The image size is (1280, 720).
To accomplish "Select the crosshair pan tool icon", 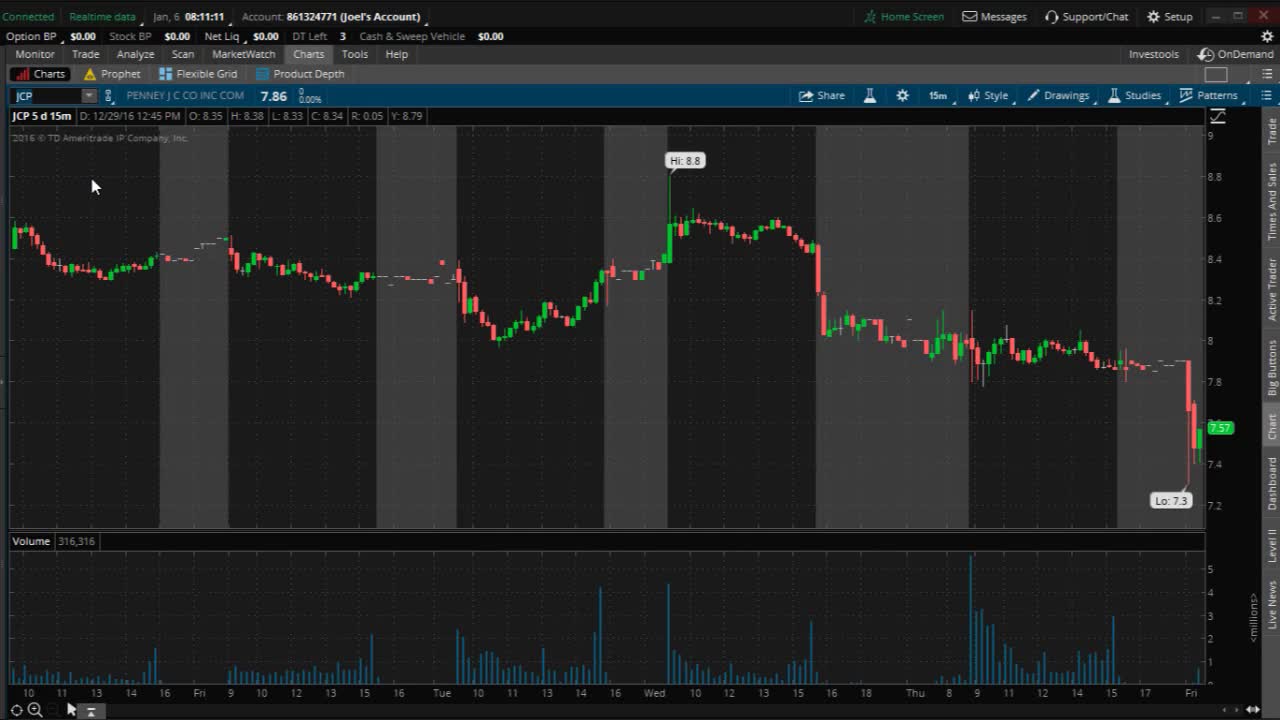I will [x=16, y=710].
